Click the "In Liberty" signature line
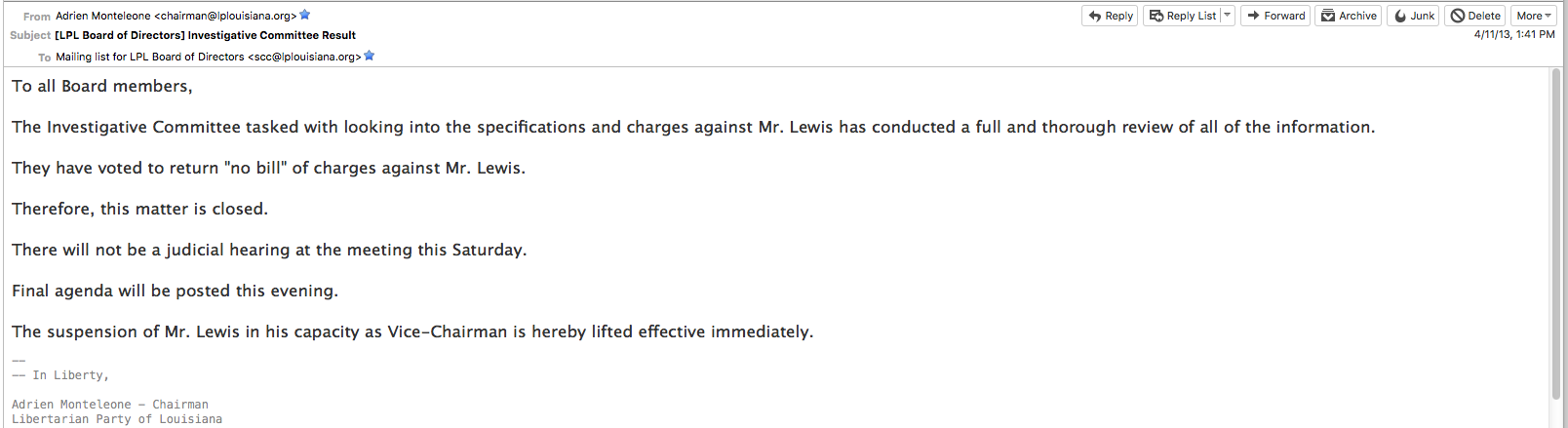1568x428 pixels. click(70, 375)
